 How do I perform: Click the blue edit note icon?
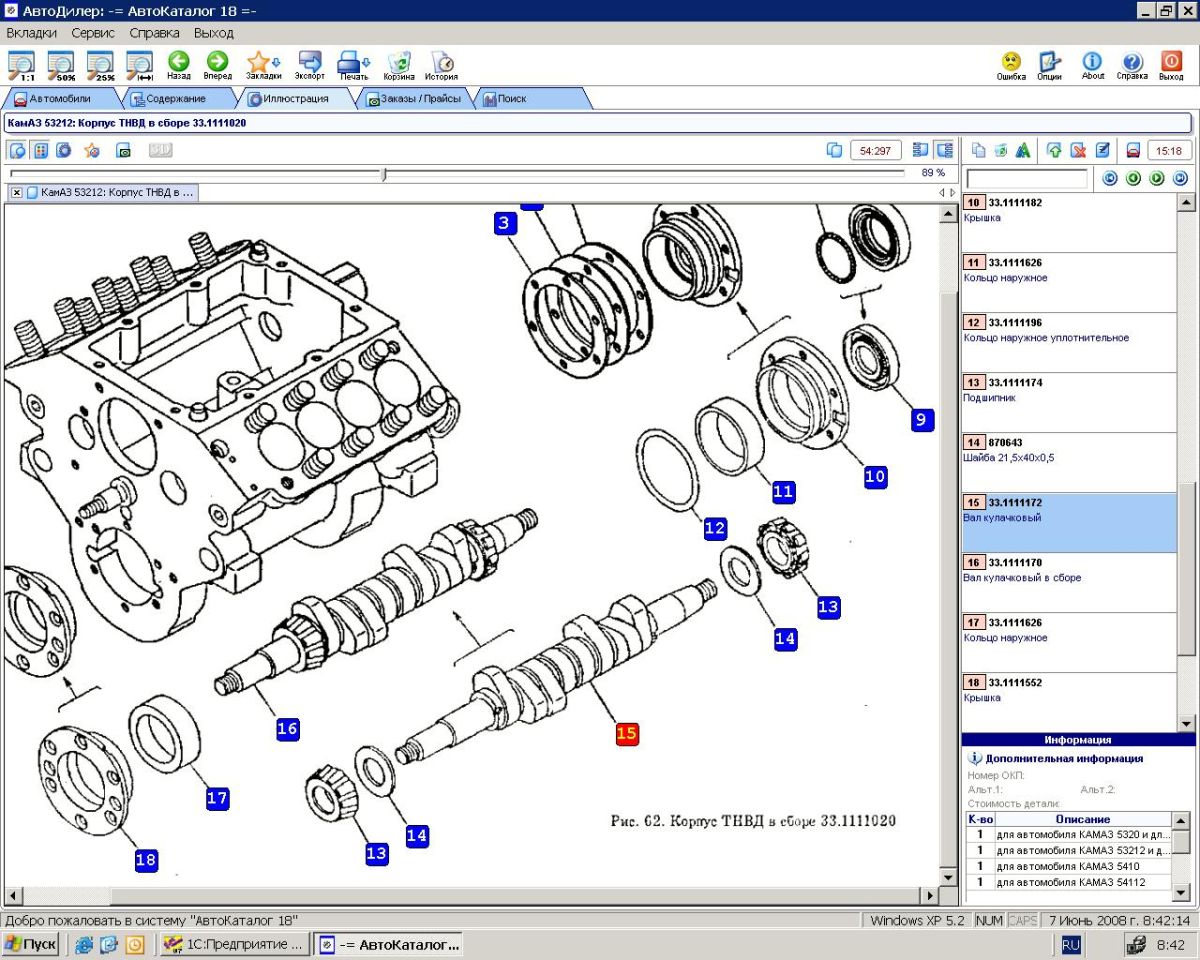[x=1102, y=150]
